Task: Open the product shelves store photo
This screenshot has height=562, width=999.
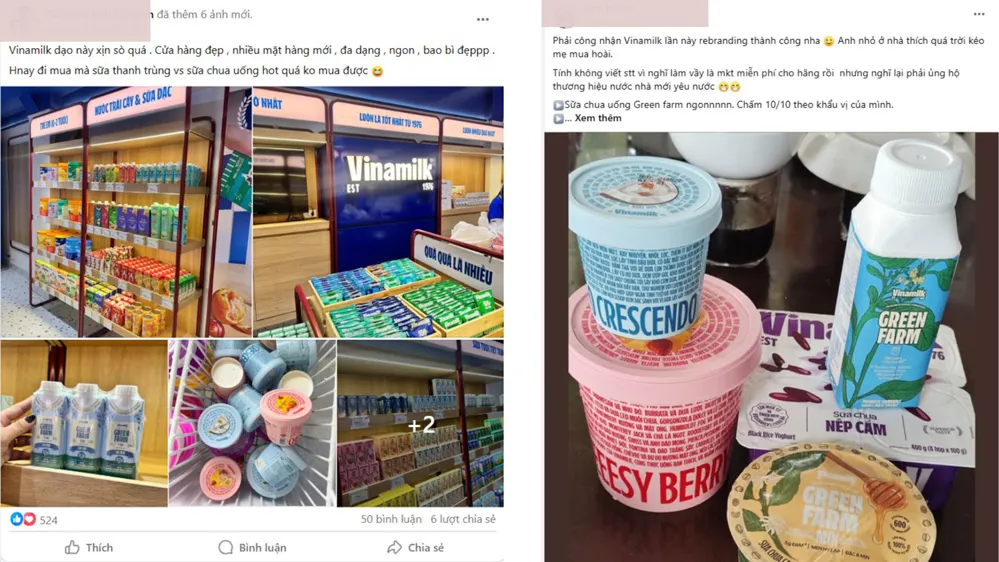Action: pyautogui.click(x=126, y=212)
